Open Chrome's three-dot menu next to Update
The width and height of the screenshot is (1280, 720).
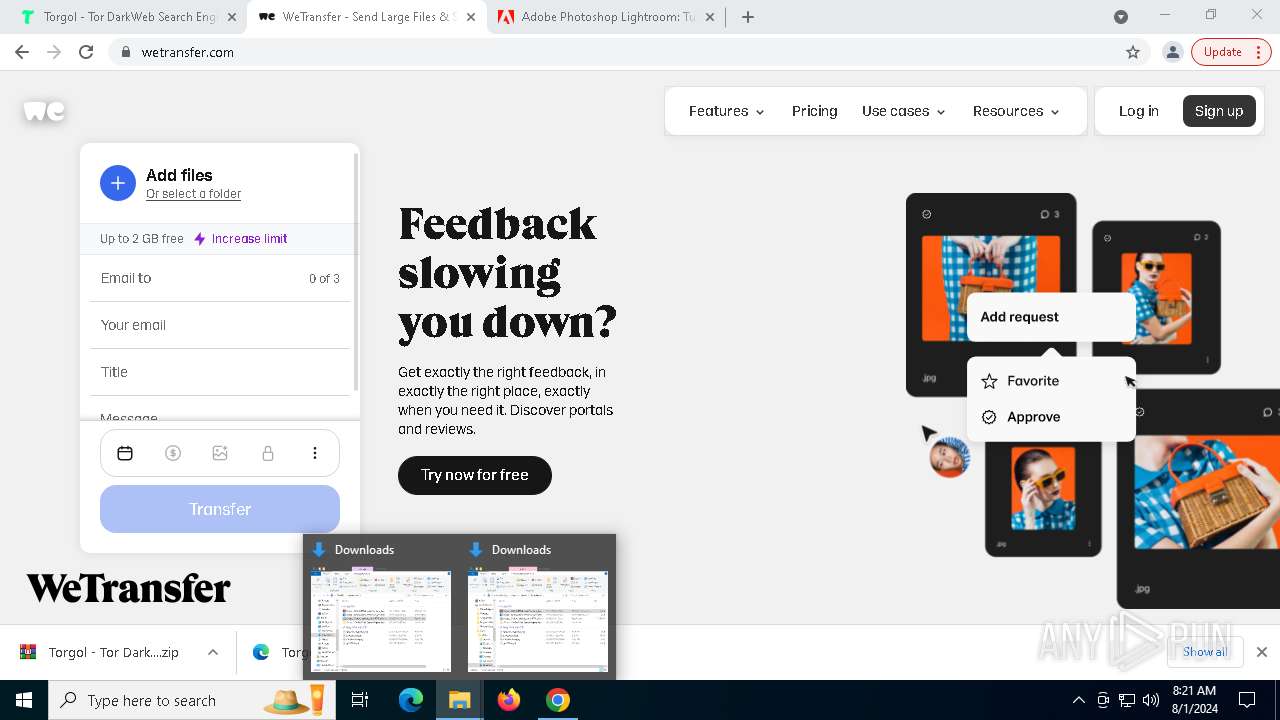pyautogui.click(x=1259, y=52)
